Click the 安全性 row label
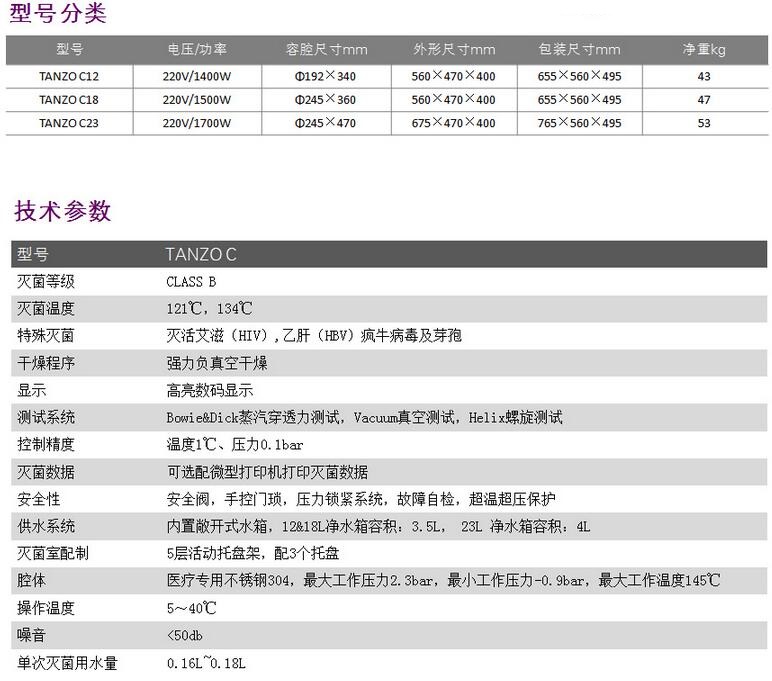This screenshot has width=772, height=681. click(x=38, y=499)
